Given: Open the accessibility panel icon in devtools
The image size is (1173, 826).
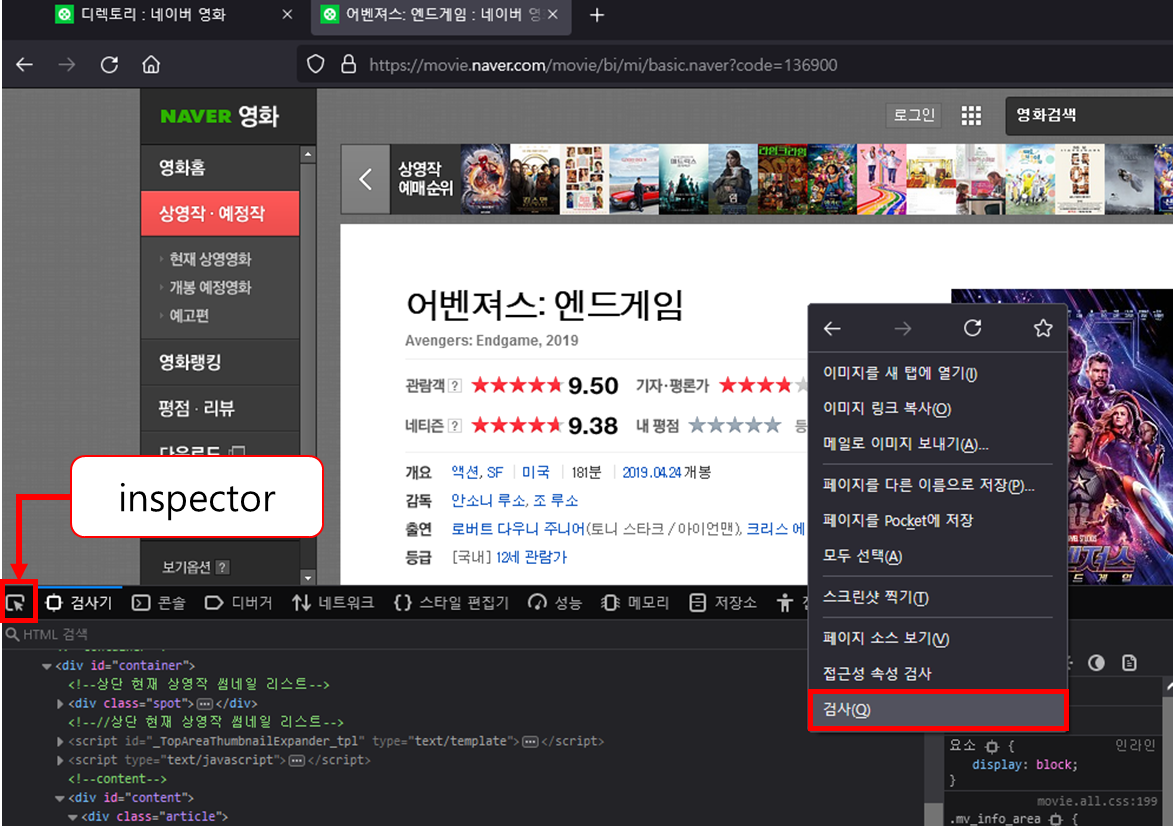Looking at the screenshot, I should click(784, 602).
